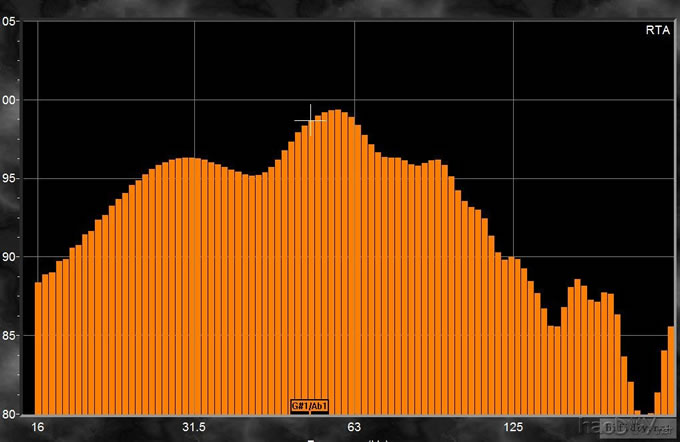The height and width of the screenshot is (442, 680).
Task: Click the 105 dB label at top left
Action: (9, 22)
